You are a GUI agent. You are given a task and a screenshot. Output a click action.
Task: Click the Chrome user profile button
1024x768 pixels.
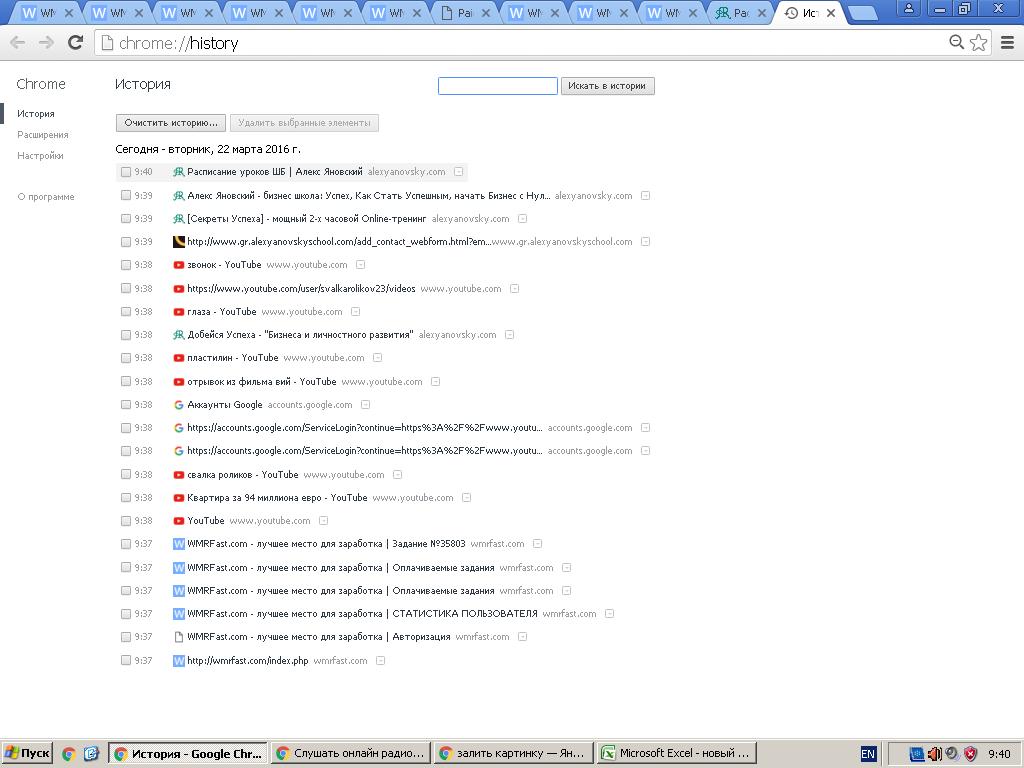(x=908, y=8)
